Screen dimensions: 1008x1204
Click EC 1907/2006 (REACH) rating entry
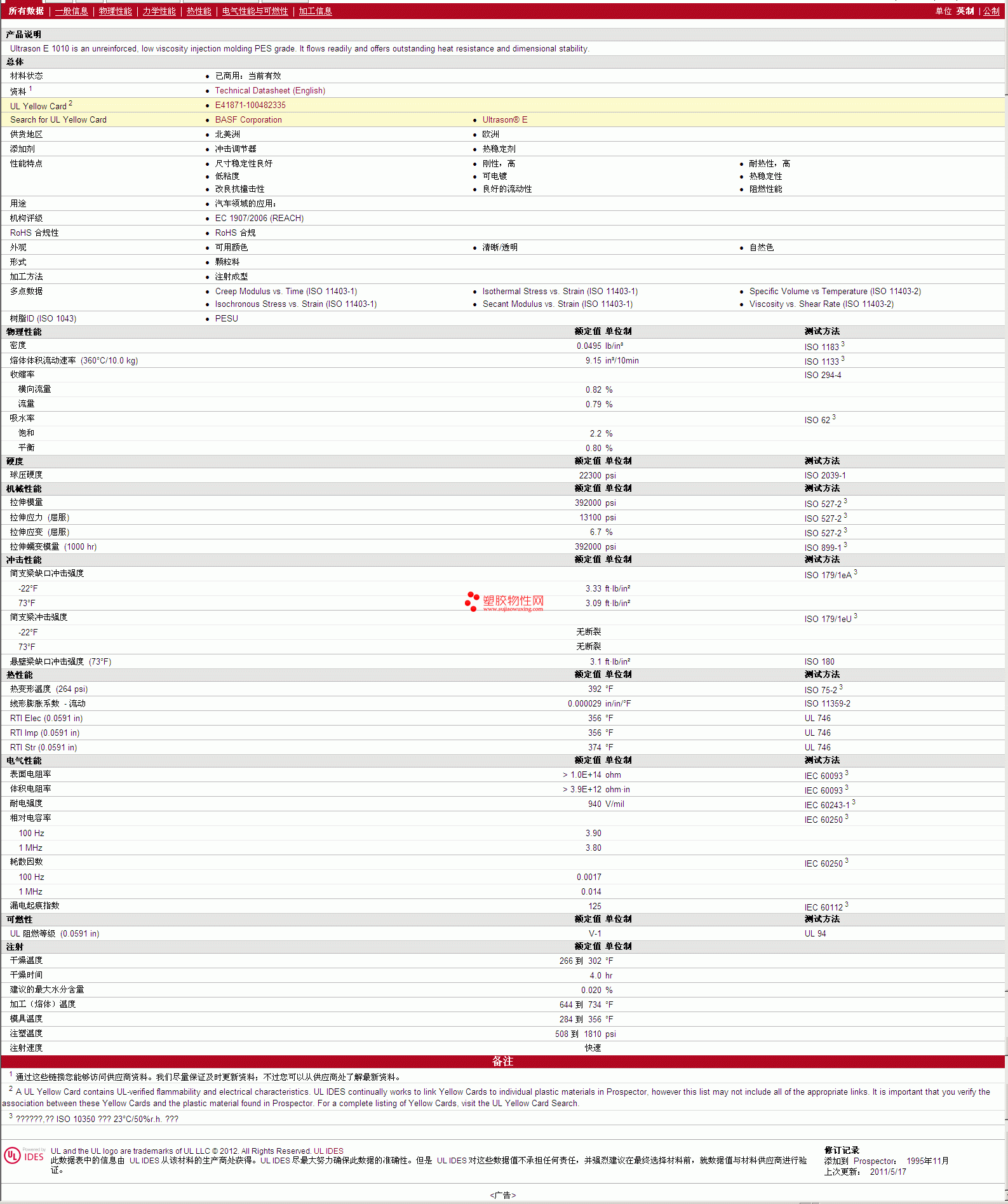coord(259,218)
